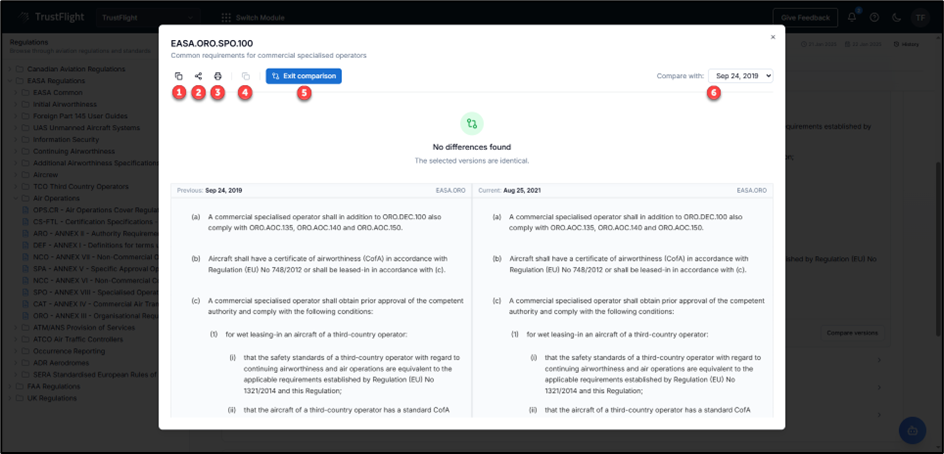Click the Give Feedback button
The image size is (944, 454).
[804, 17]
